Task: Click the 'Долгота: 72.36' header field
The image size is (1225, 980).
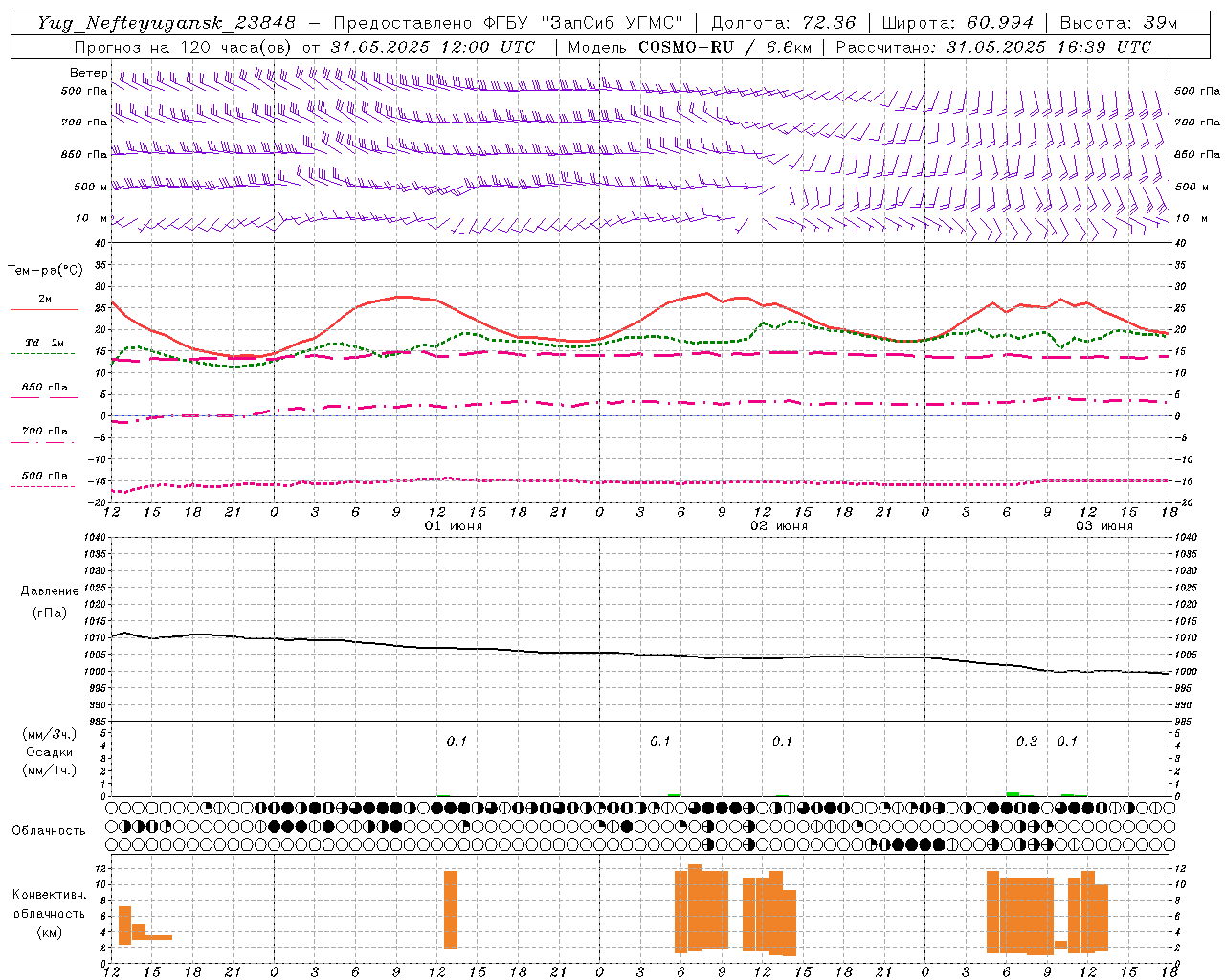Action: point(783,23)
